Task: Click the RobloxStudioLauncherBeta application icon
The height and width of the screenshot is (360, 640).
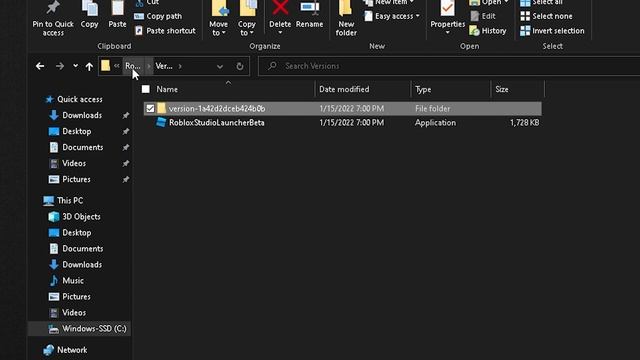Action: point(161,122)
